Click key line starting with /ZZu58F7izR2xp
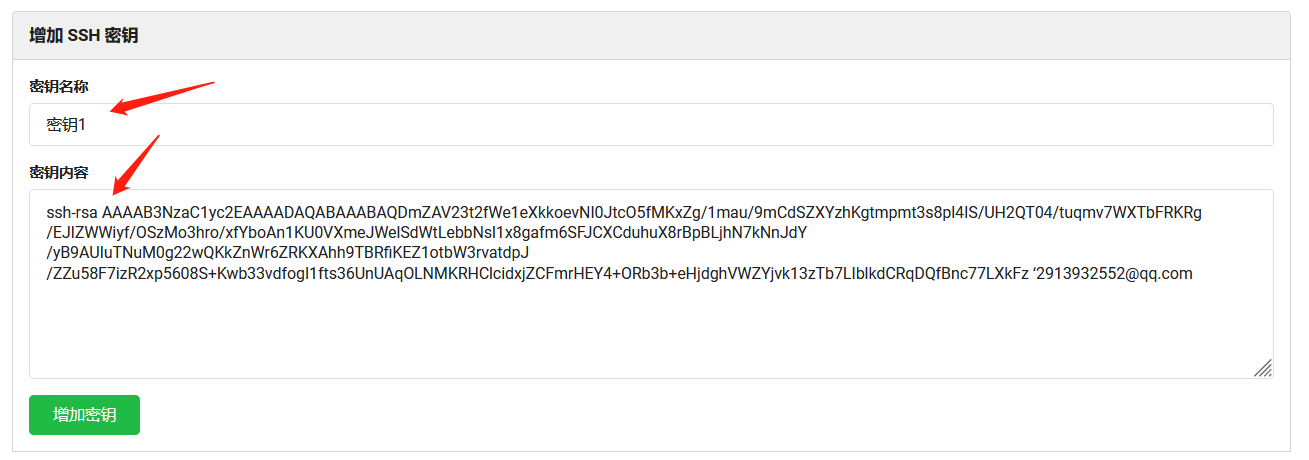1309x460 pixels. 619,273
